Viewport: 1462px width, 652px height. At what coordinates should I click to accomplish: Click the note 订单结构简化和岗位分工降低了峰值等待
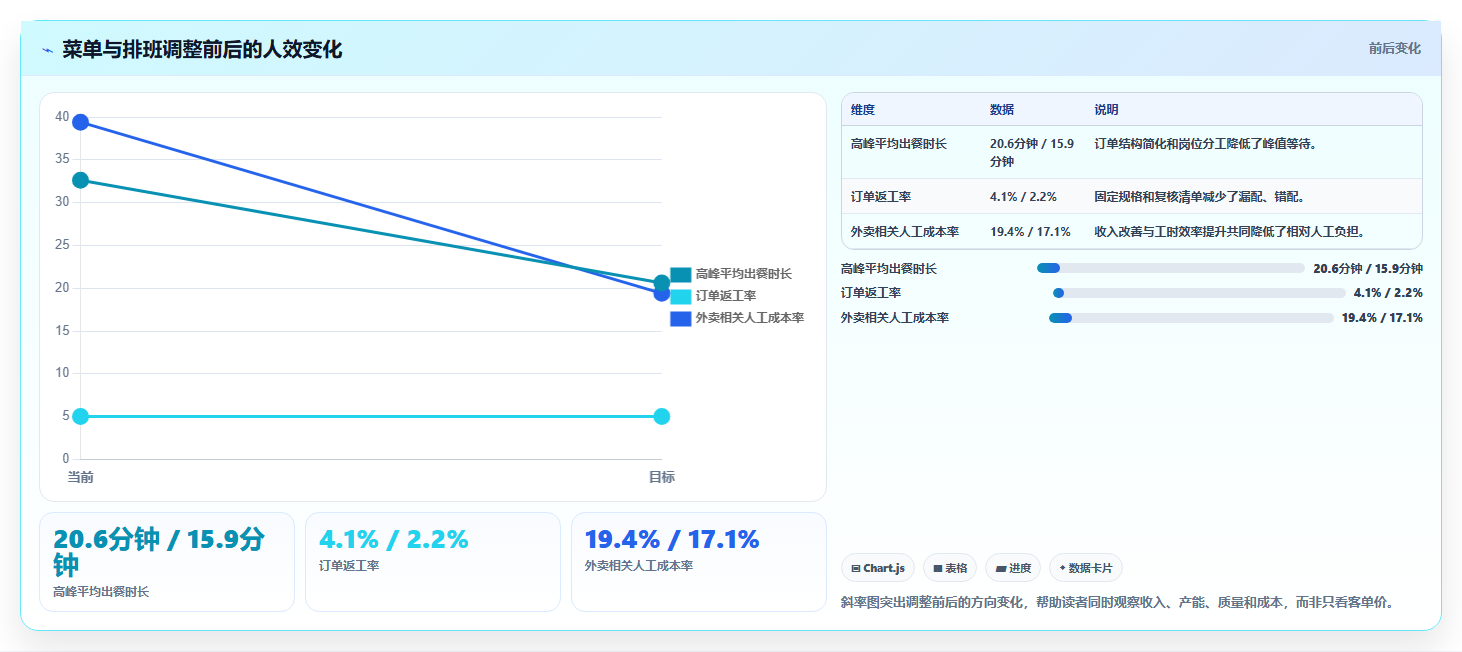[x=1207, y=144]
